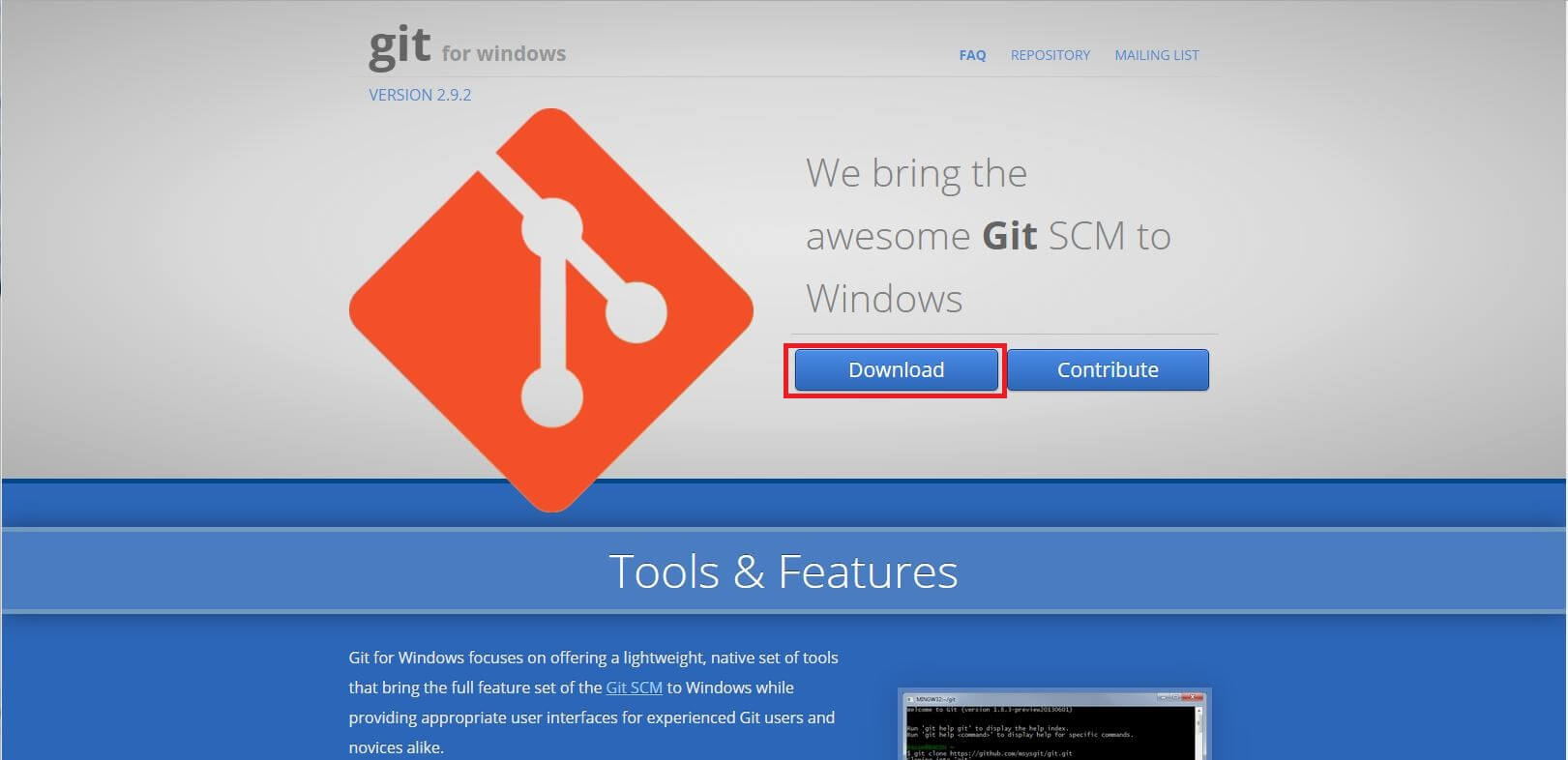This screenshot has height=760, width=1568.
Task: Click the MINGW32 terminal title bar icon
Action: tap(908, 698)
